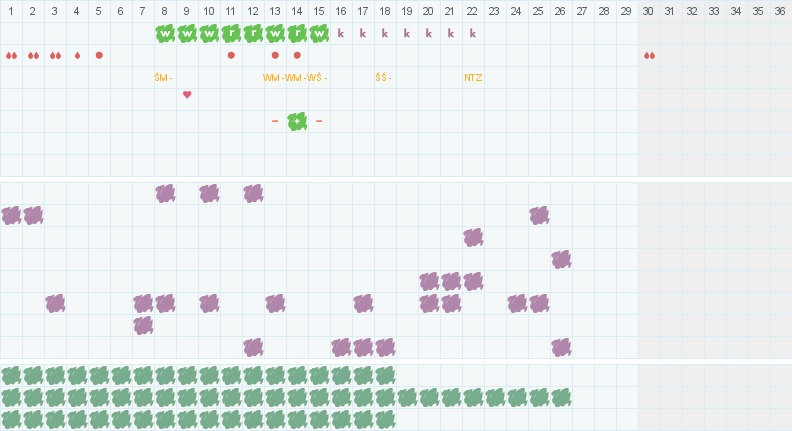Select the orange ŚŚ label on day 18

point(383,78)
